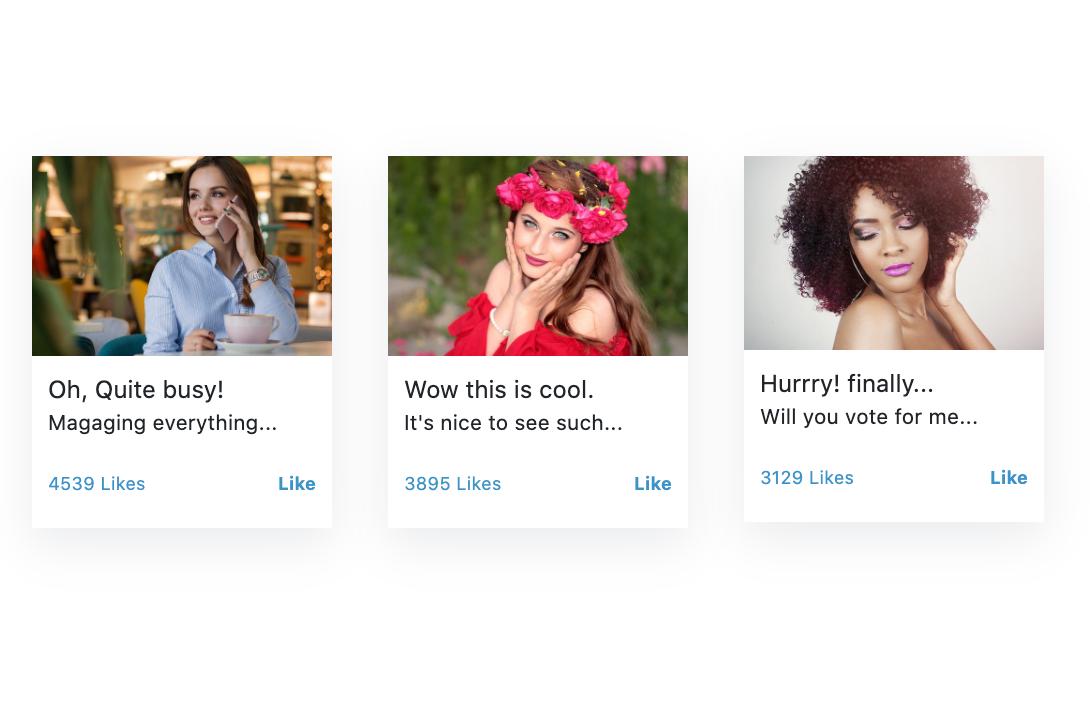The width and height of the screenshot is (1090, 706).
Task: Click the coffee cup in the first photo
Action: point(250,329)
